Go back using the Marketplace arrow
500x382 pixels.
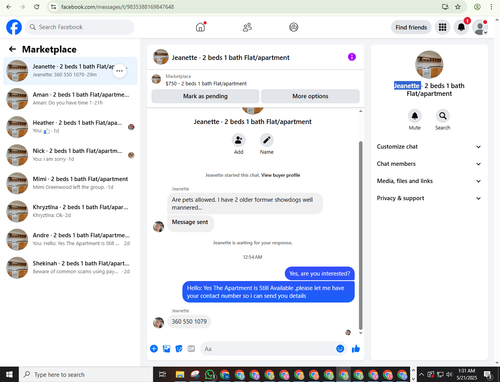click(x=12, y=49)
